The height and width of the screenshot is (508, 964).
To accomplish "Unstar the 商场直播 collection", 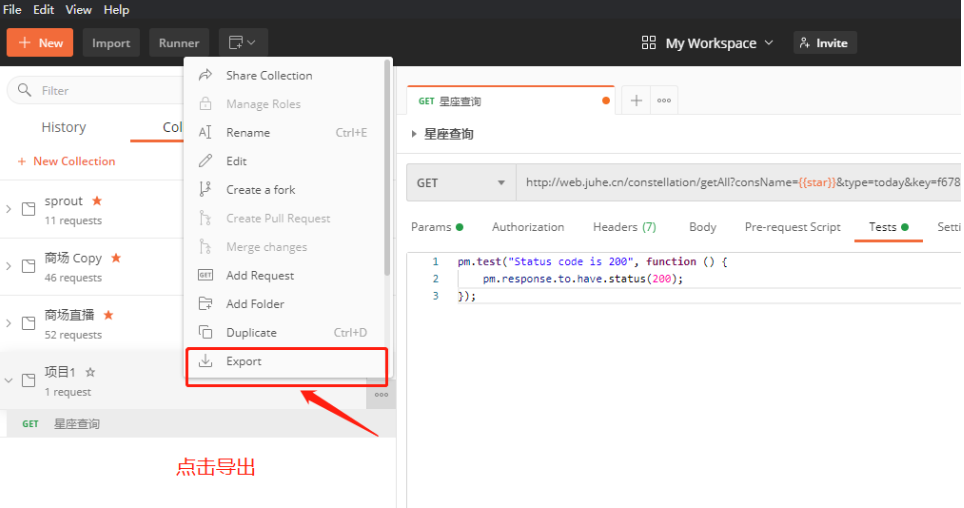I will coord(108,315).
